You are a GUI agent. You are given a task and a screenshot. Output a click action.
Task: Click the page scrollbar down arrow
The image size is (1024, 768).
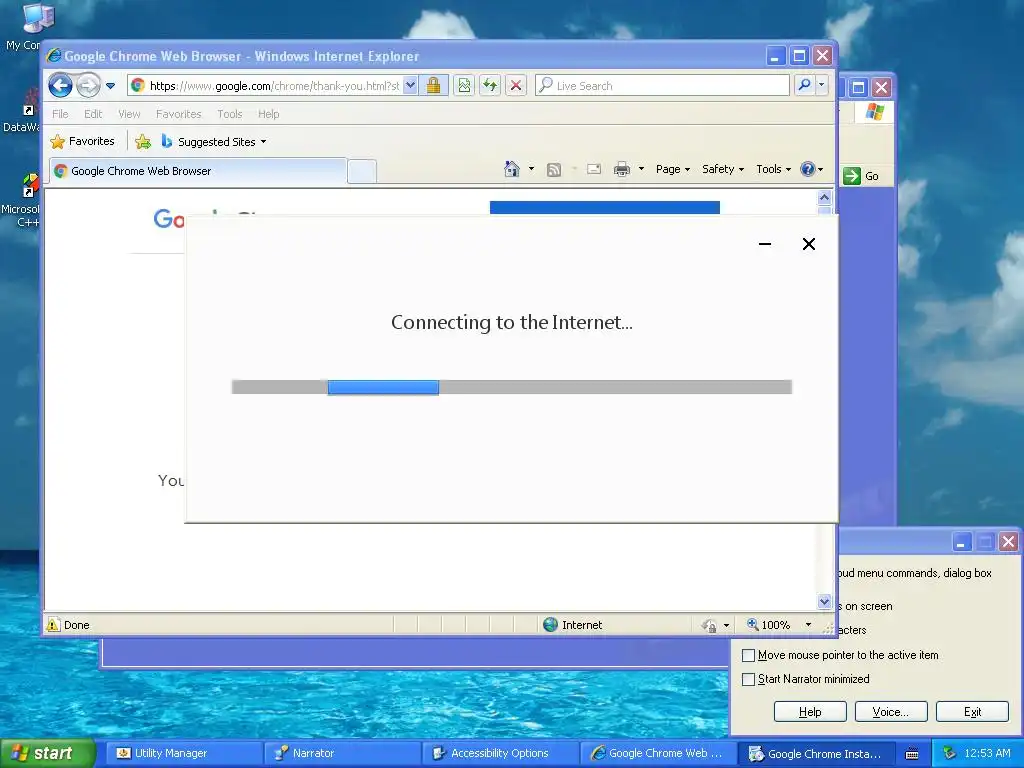(x=824, y=601)
